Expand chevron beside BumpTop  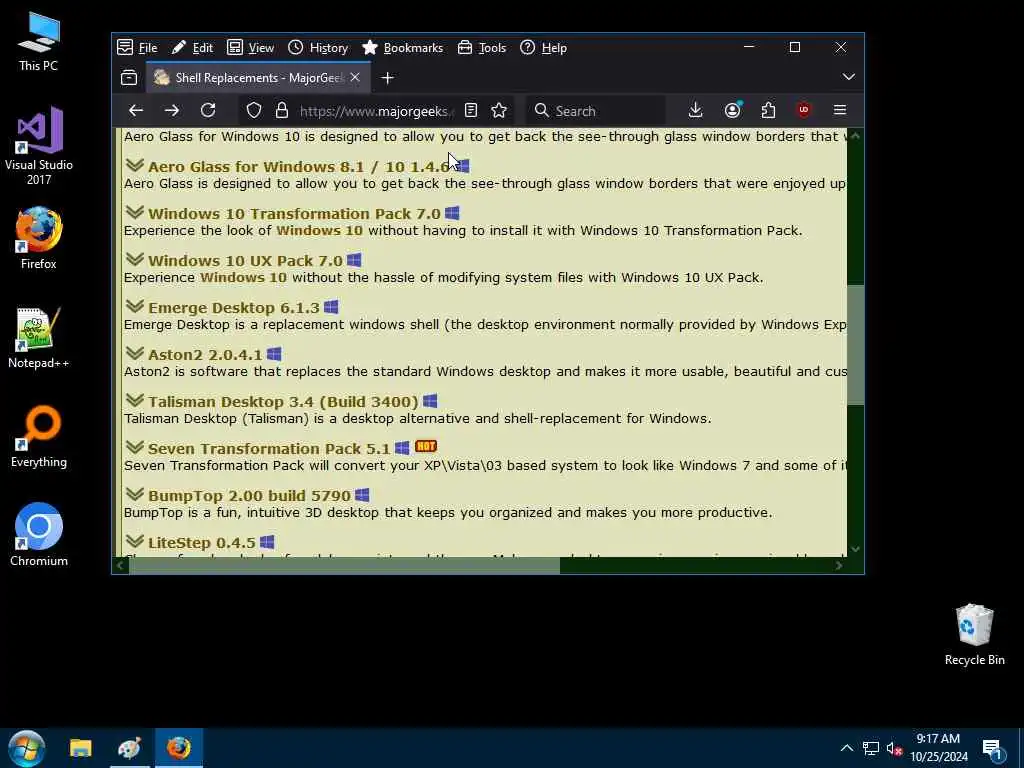point(135,494)
